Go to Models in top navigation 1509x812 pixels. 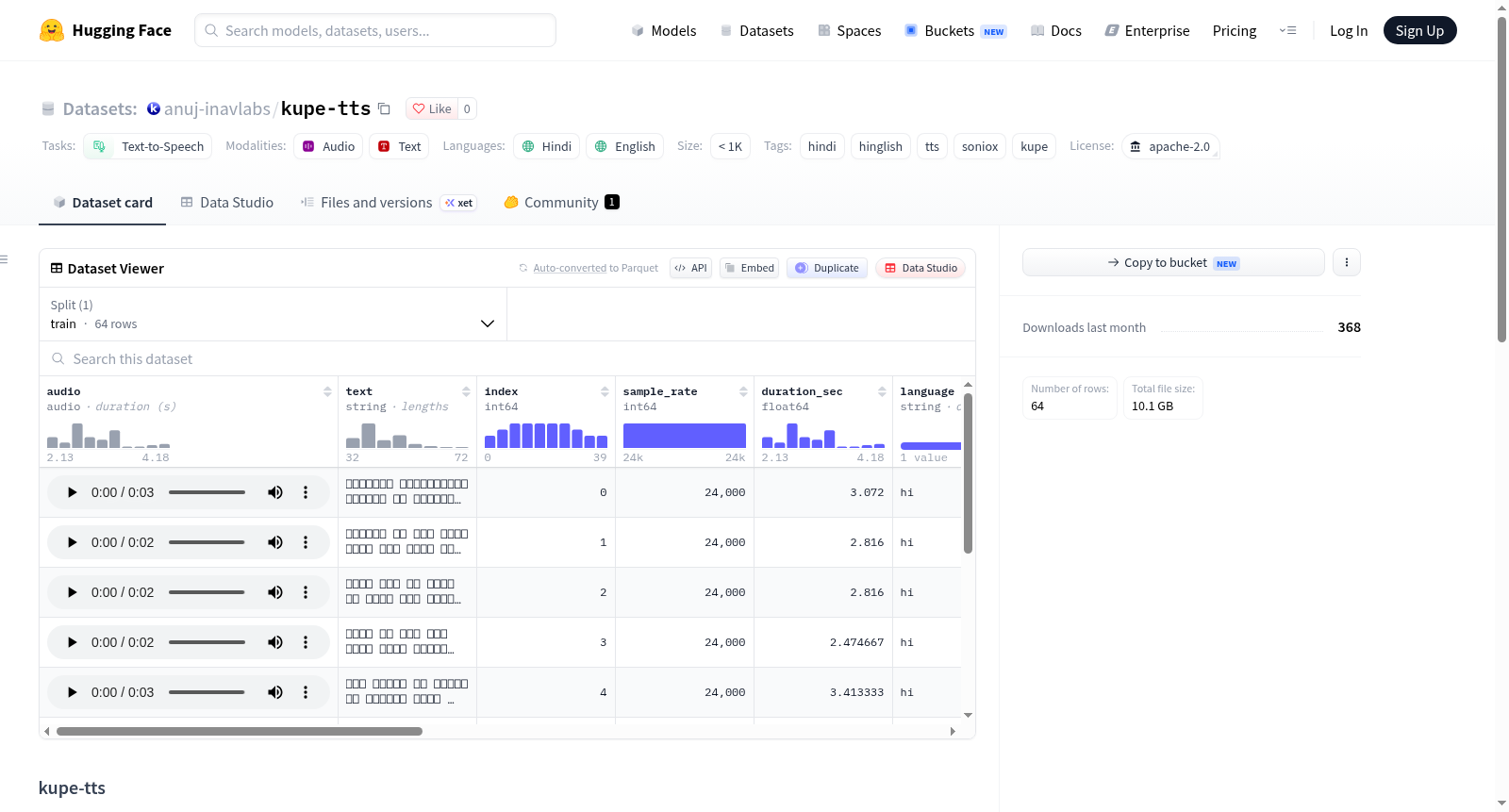pyautogui.click(x=664, y=31)
